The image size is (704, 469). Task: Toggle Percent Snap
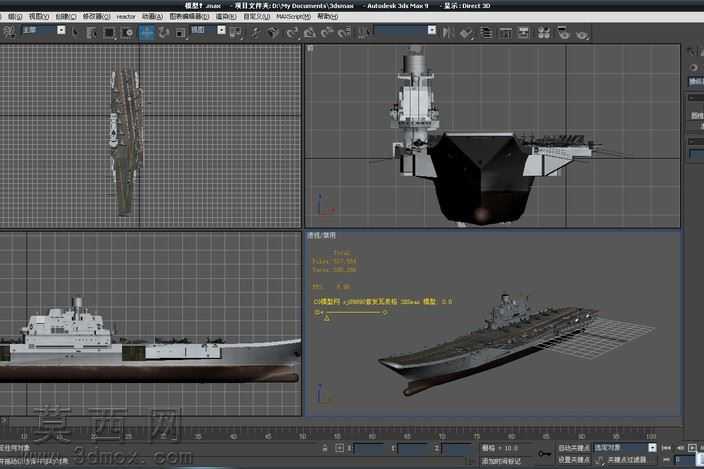[327, 32]
